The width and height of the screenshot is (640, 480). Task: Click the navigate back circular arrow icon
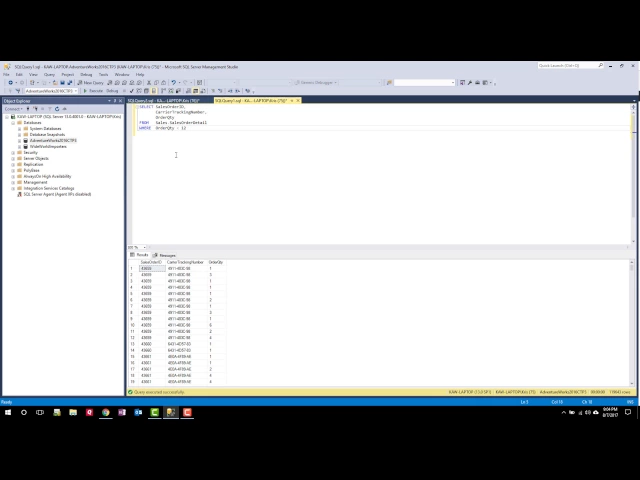(x=11, y=82)
